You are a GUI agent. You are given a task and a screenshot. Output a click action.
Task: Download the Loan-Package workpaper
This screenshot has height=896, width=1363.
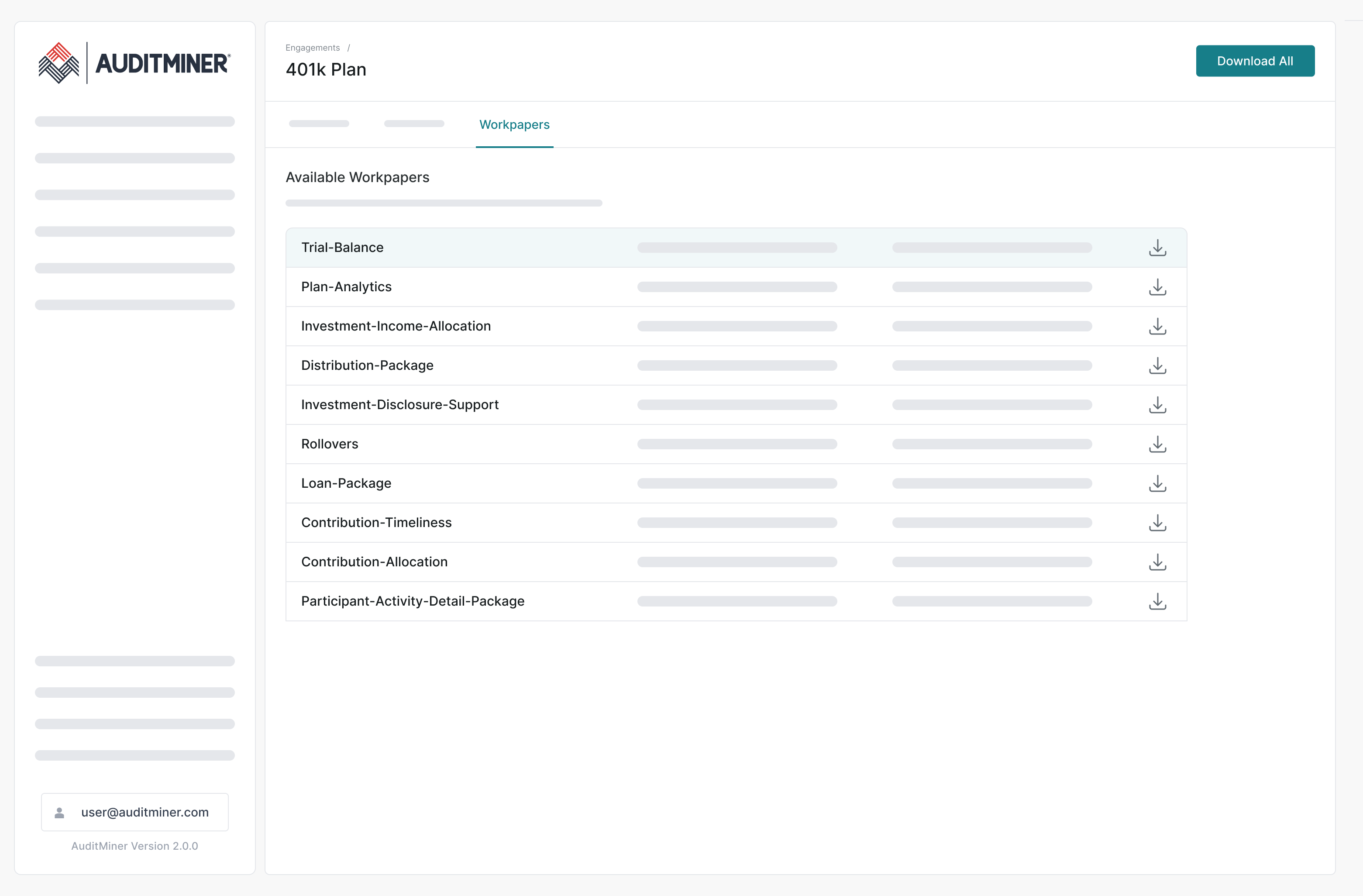(x=1157, y=483)
